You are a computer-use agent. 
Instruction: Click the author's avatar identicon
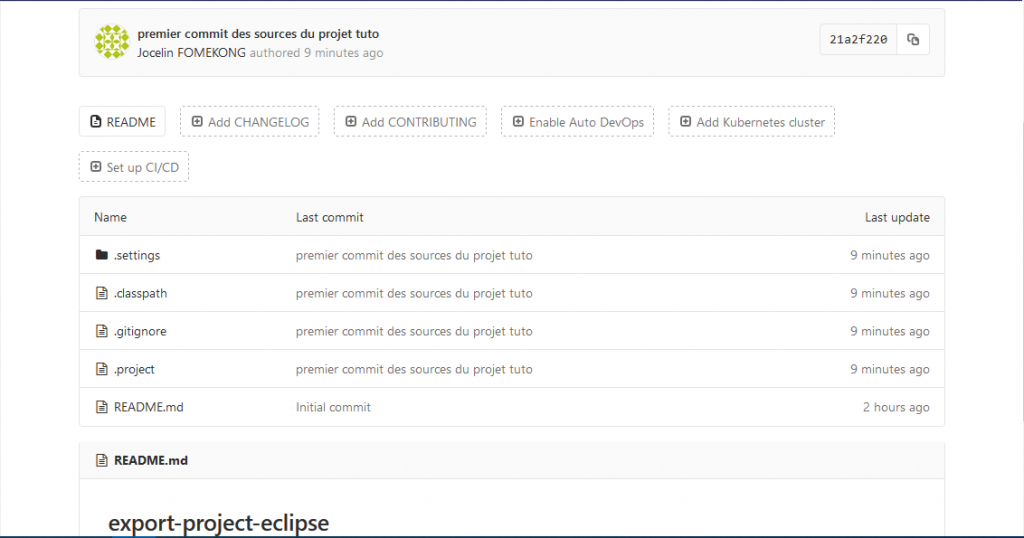(112, 42)
